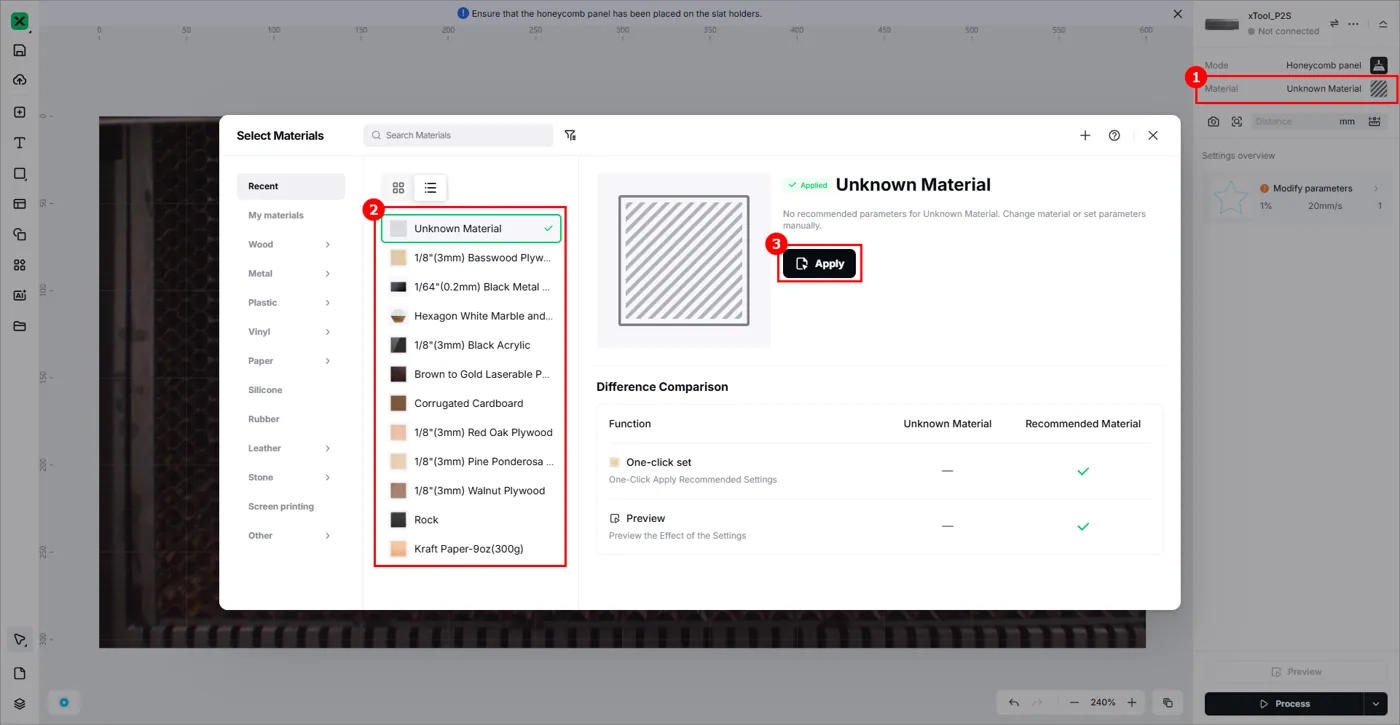This screenshot has height=725, width=1400.
Task: Open the Process button dropdown arrow
Action: 1377,704
